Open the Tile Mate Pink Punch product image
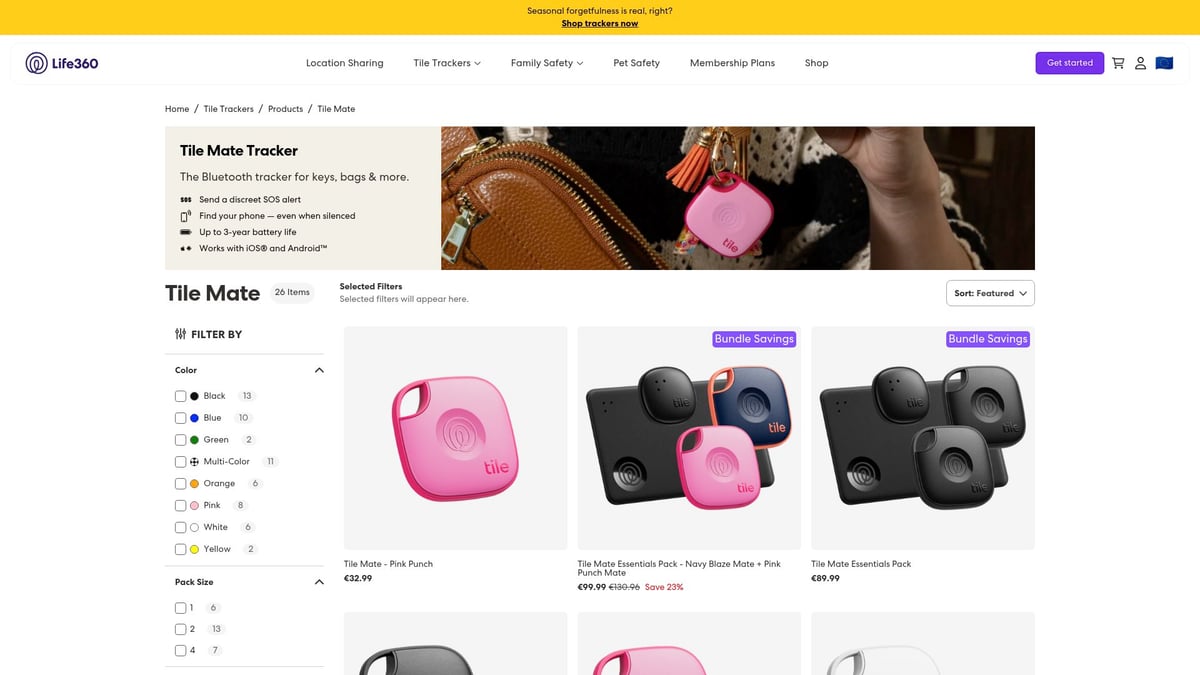The height and width of the screenshot is (675, 1200). 455,438
